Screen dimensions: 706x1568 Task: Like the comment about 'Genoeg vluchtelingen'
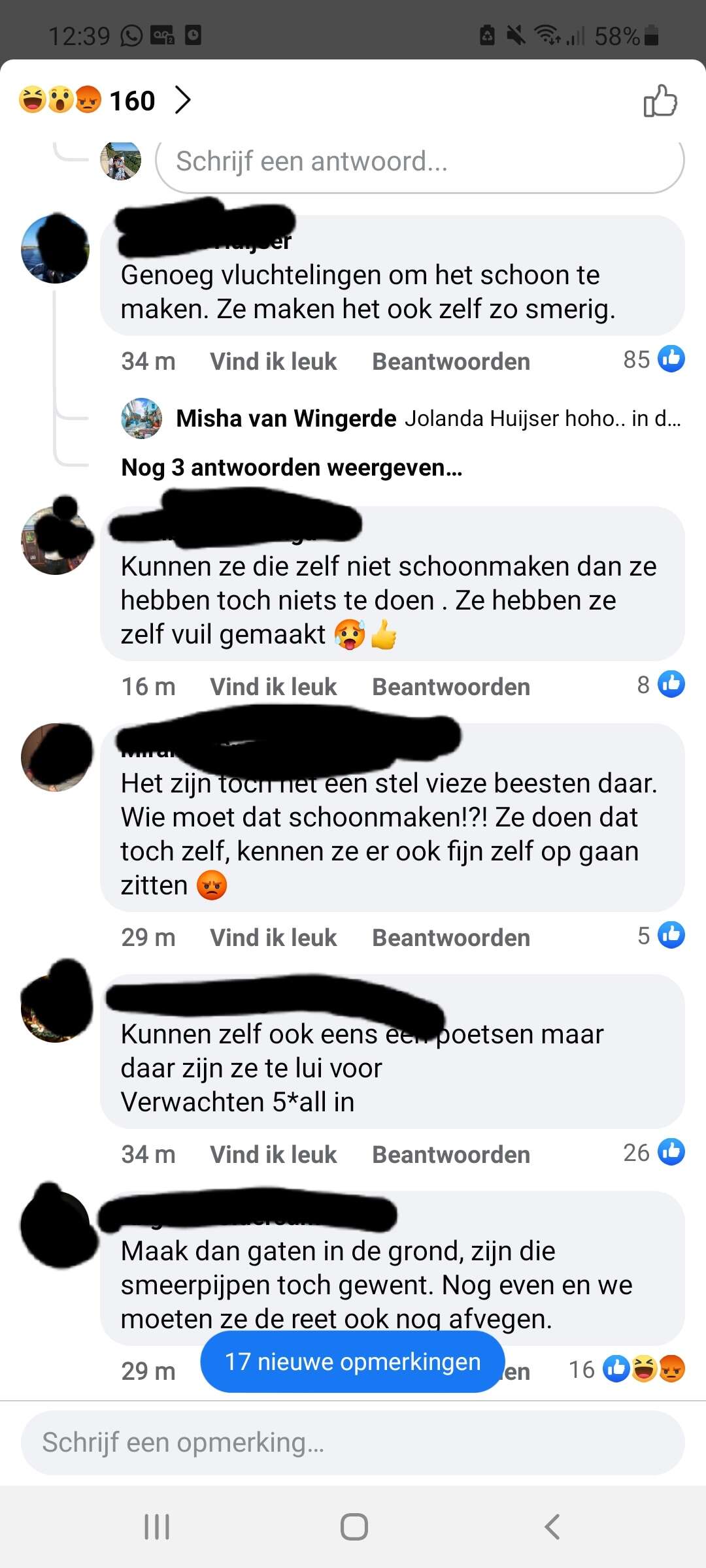pos(273,361)
